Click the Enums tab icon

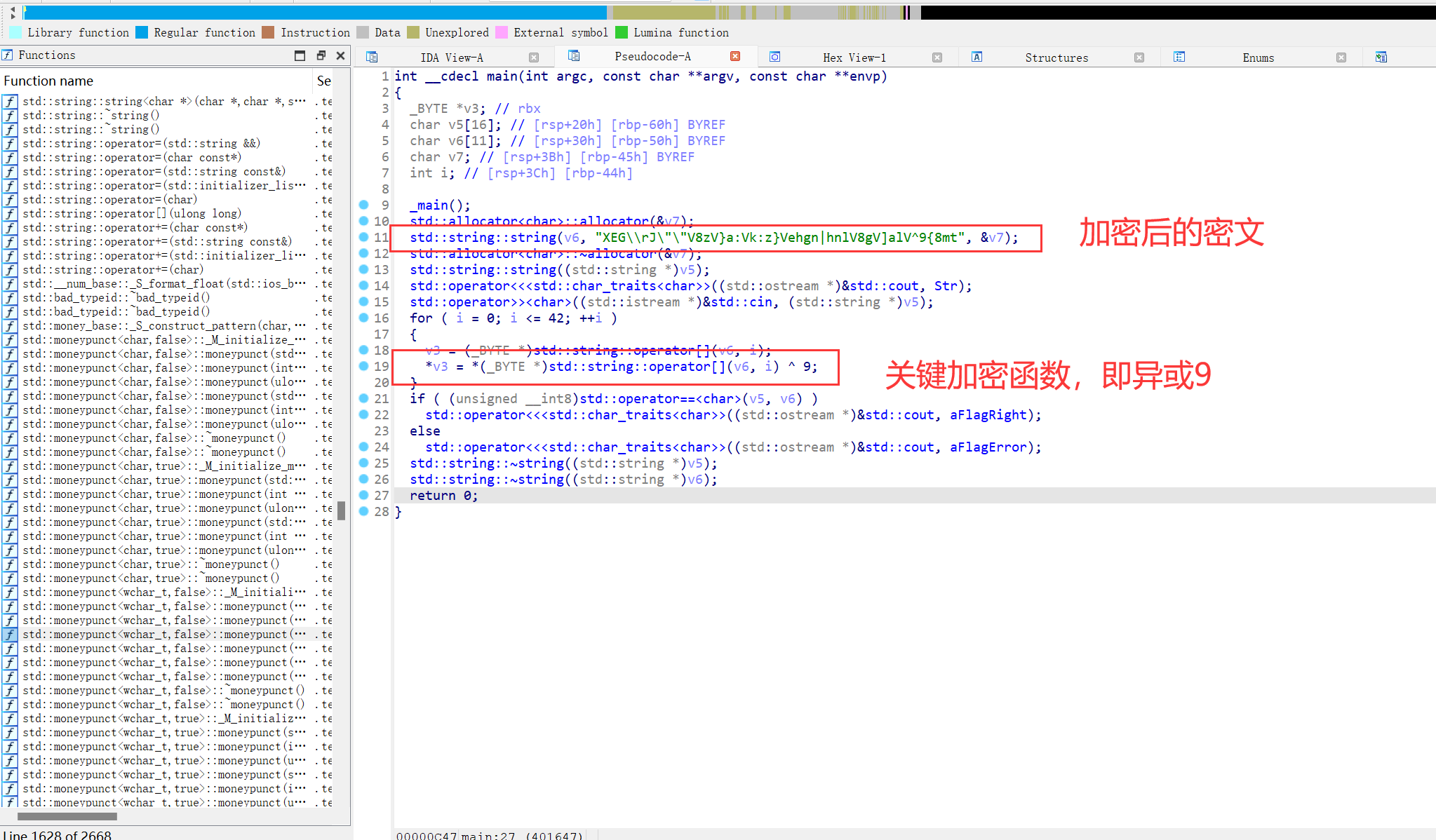click(1179, 57)
